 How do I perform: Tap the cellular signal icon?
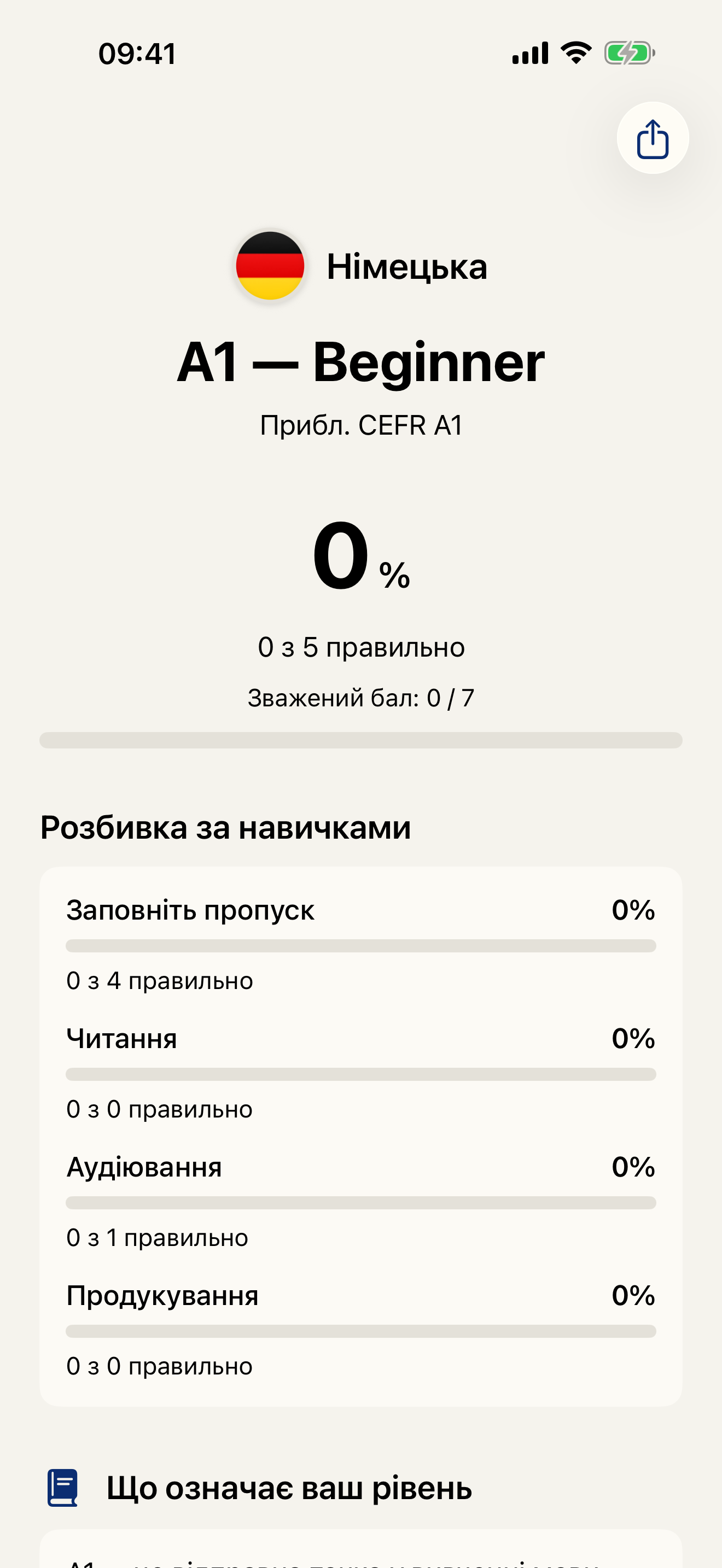pos(529,53)
